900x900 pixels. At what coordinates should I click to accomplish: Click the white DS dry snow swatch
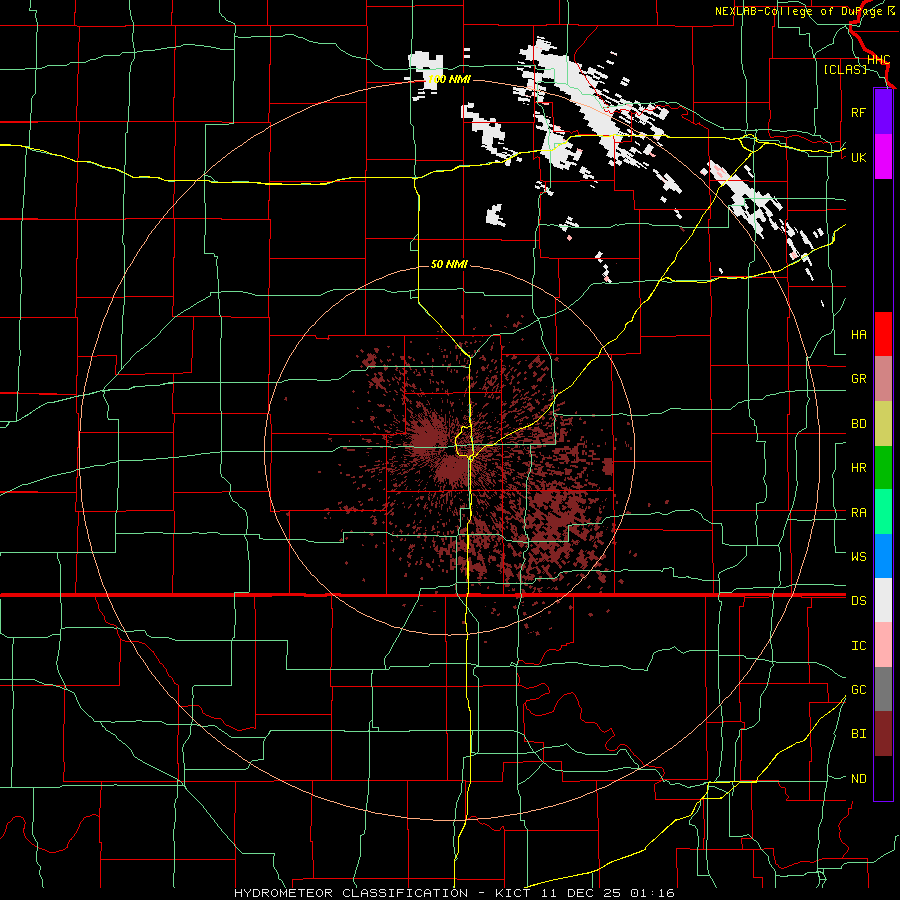883,600
